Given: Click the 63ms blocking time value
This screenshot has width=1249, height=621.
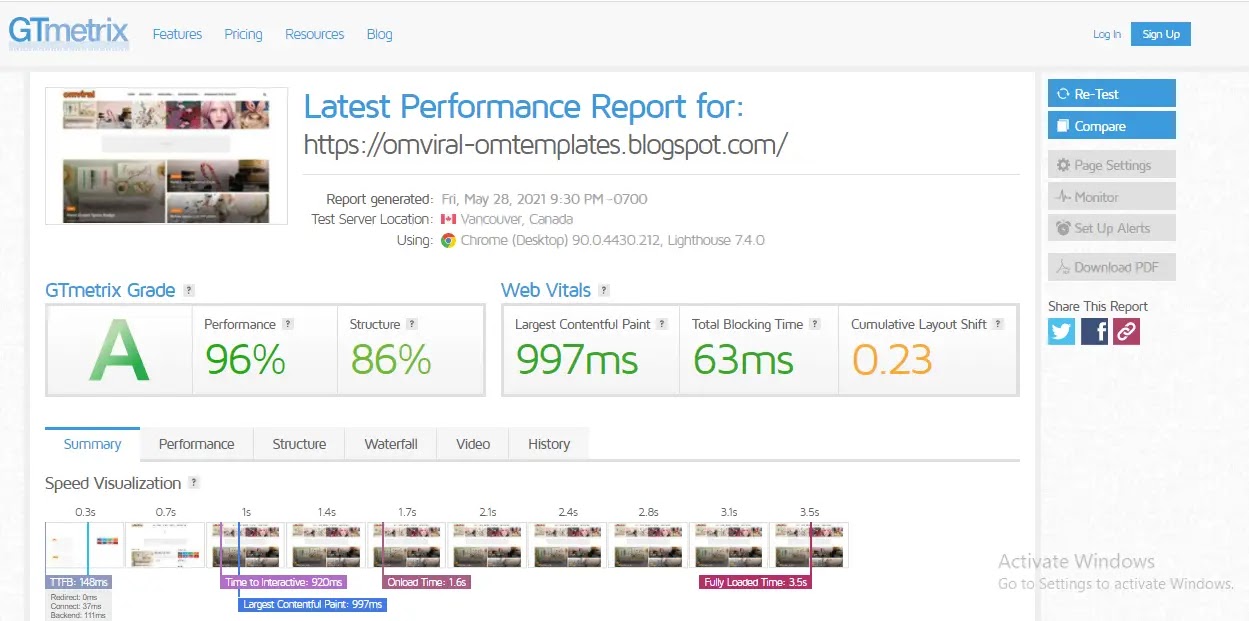Looking at the screenshot, I should (x=744, y=360).
